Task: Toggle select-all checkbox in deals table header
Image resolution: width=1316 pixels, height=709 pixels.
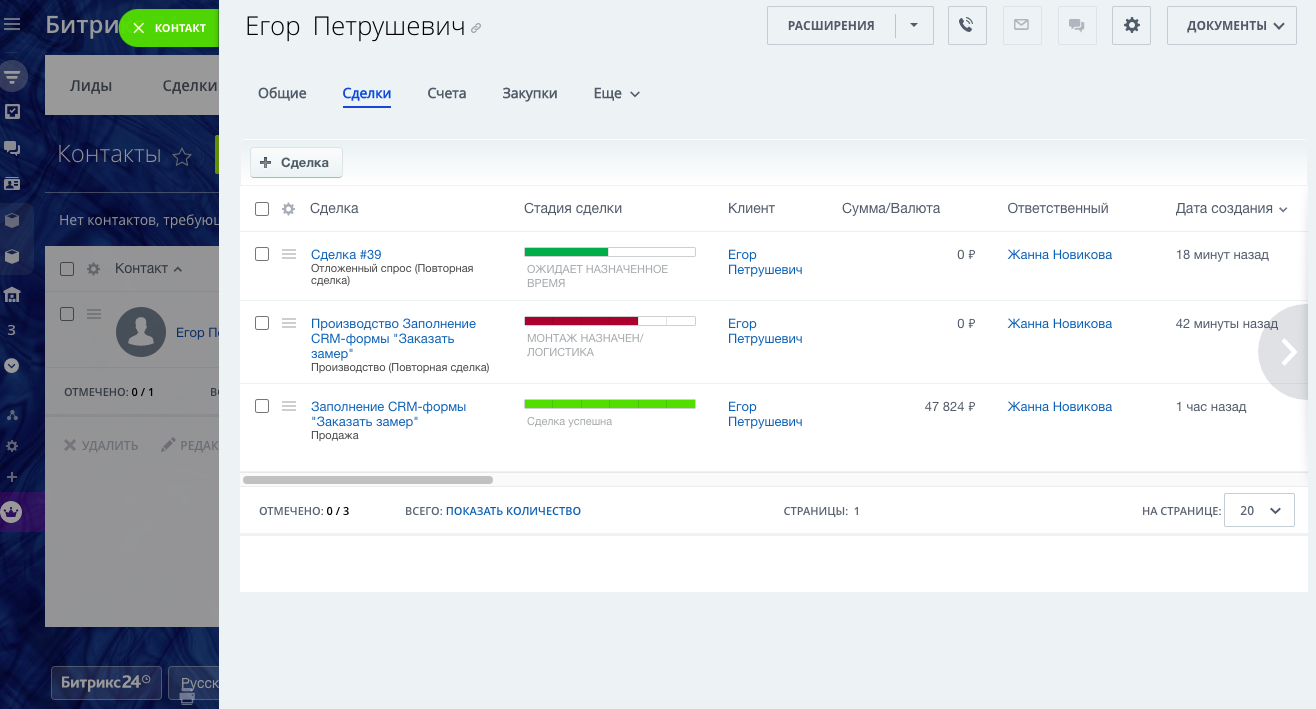Action: click(262, 209)
